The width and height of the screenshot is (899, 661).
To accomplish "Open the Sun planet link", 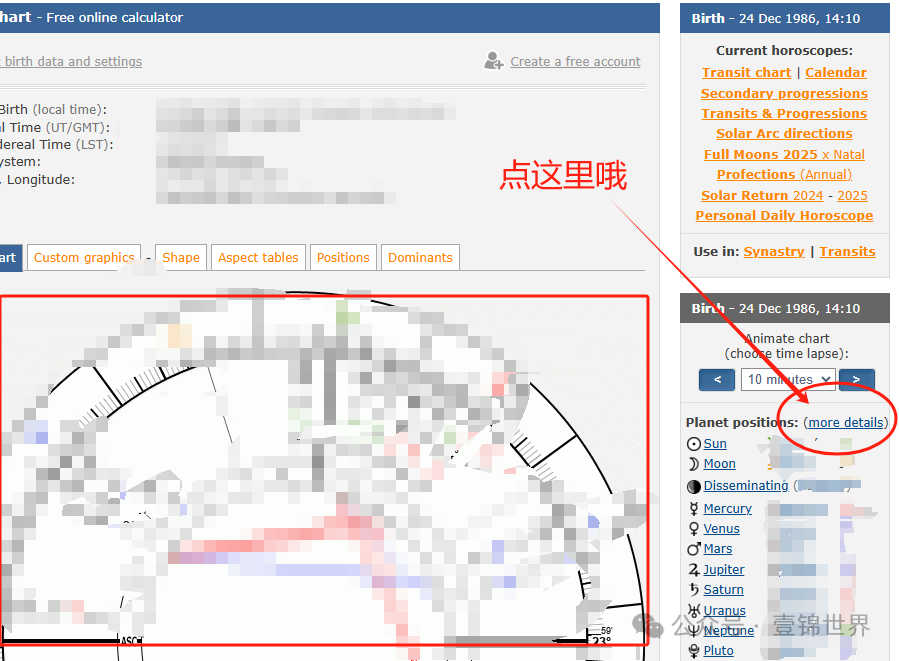I will point(715,444).
